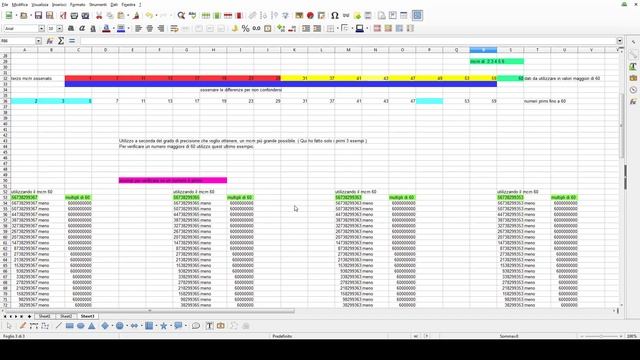Expand the formula bar arrow
The height and width of the screenshot is (360, 640).
(620, 41)
